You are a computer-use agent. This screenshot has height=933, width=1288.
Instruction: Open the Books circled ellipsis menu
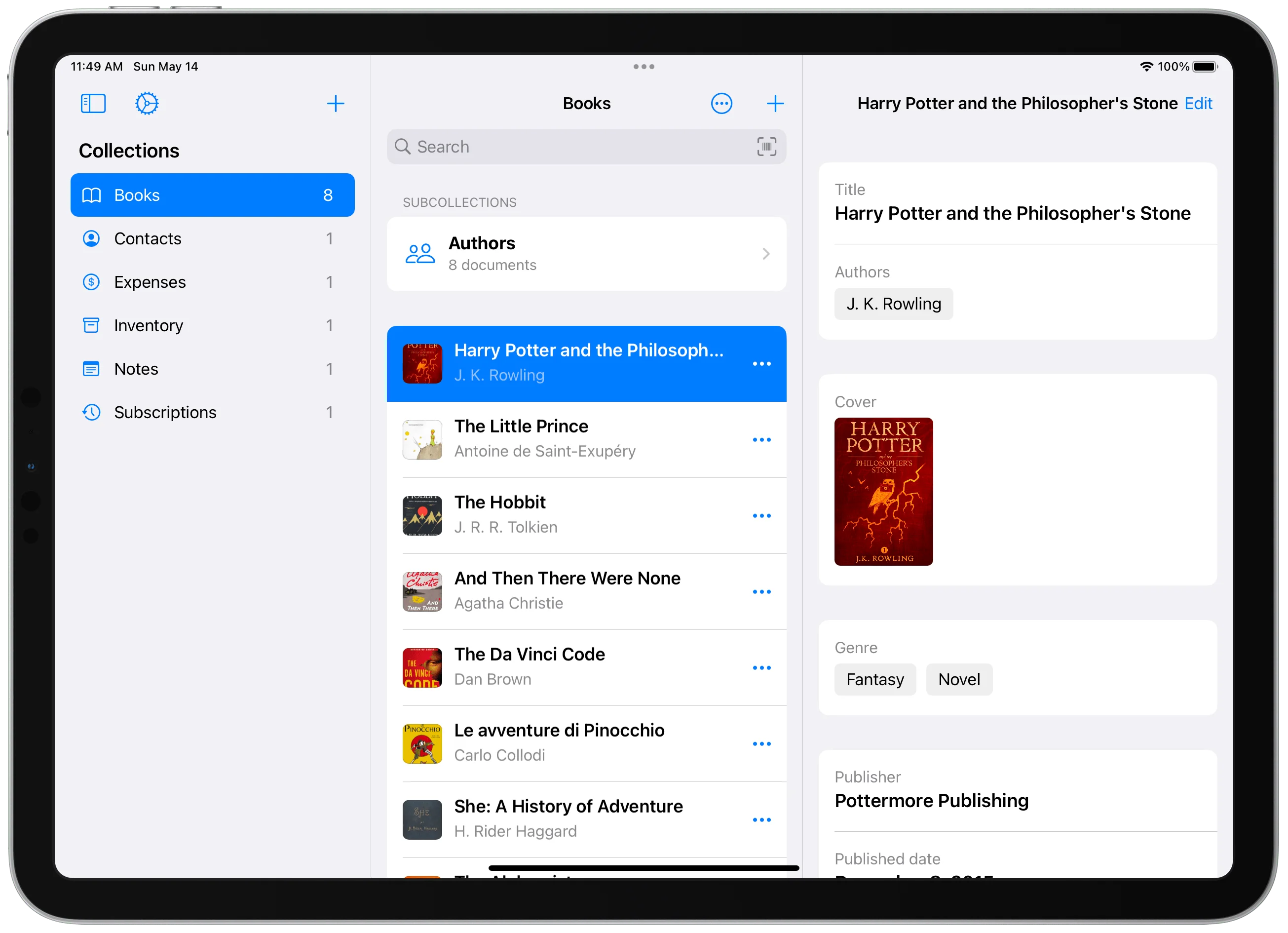click(x=721, y=103)
